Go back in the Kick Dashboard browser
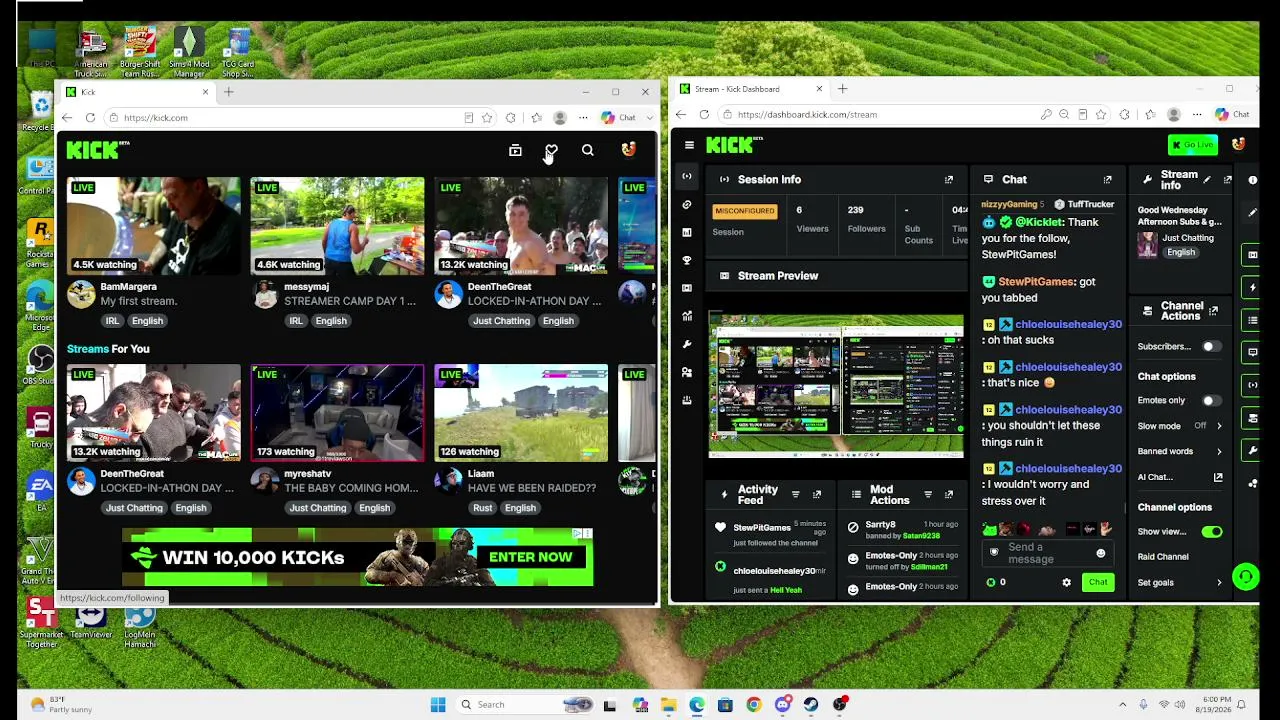Image resolution: width=1280 pixels, height=720 pixels. point(681,115)
